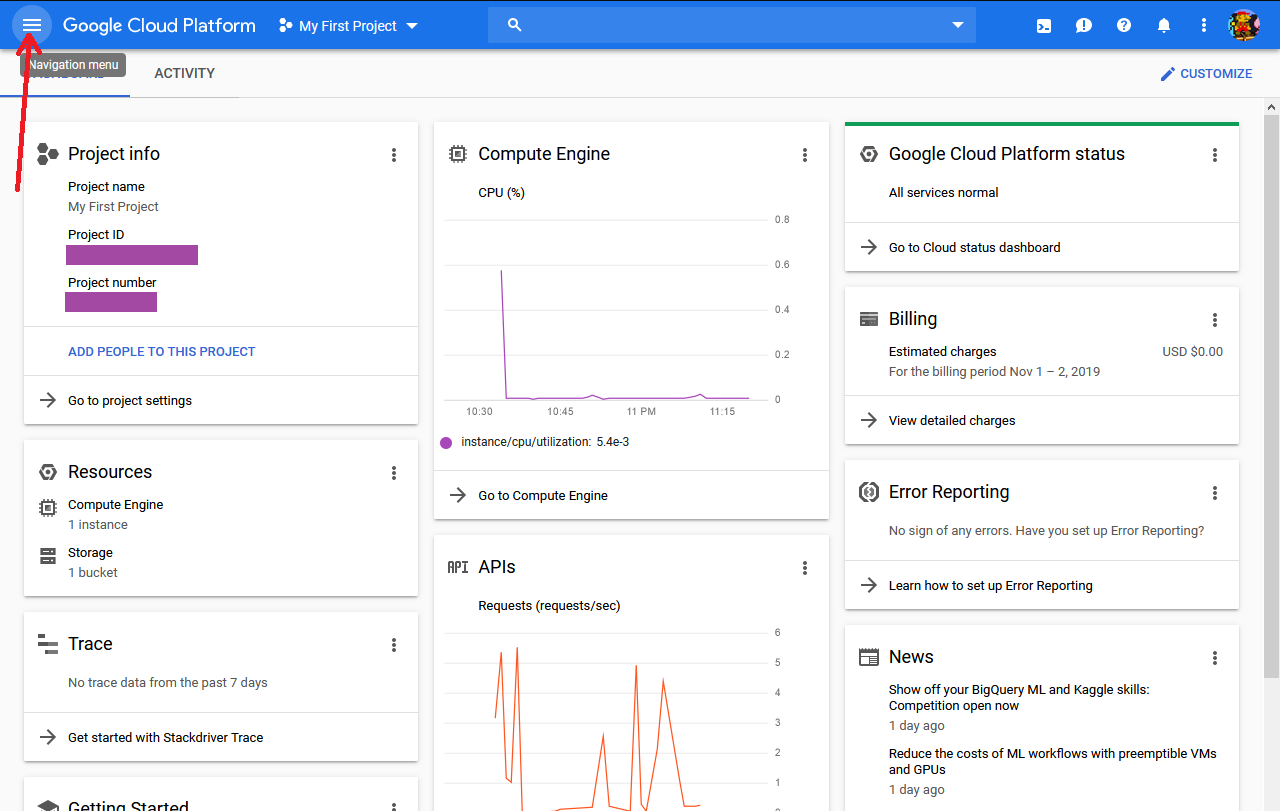Open Compute Engine card options menu
1280x811 pixels.
805,155
